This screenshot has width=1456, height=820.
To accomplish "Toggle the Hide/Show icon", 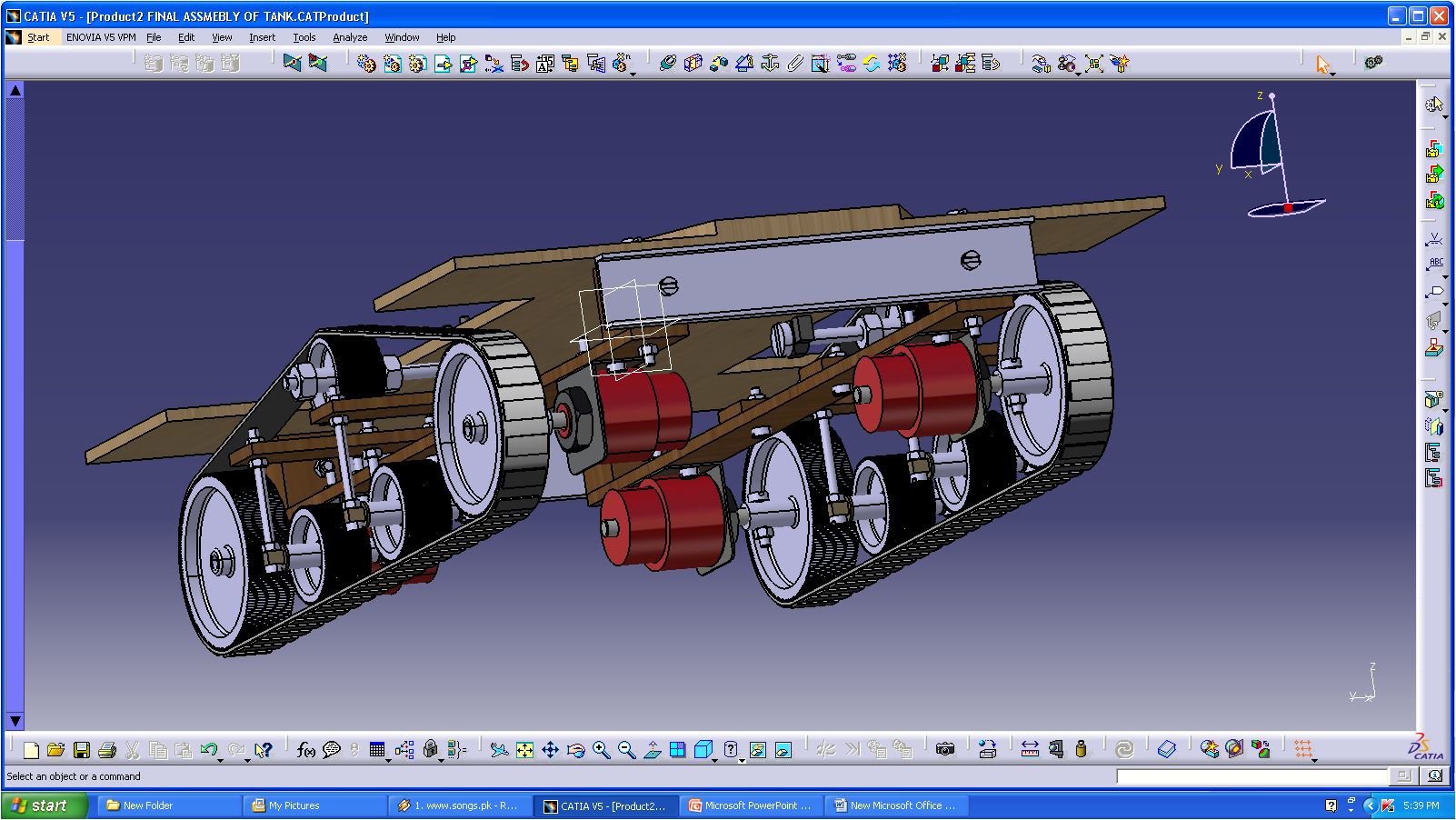I will [758, 750].
